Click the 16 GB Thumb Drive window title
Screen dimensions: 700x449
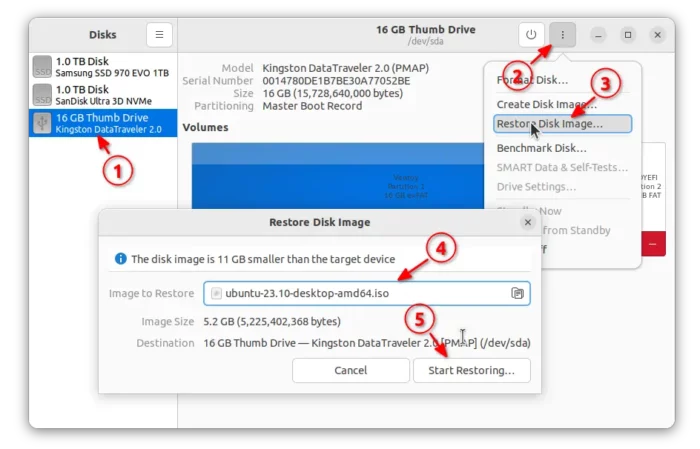425,30
